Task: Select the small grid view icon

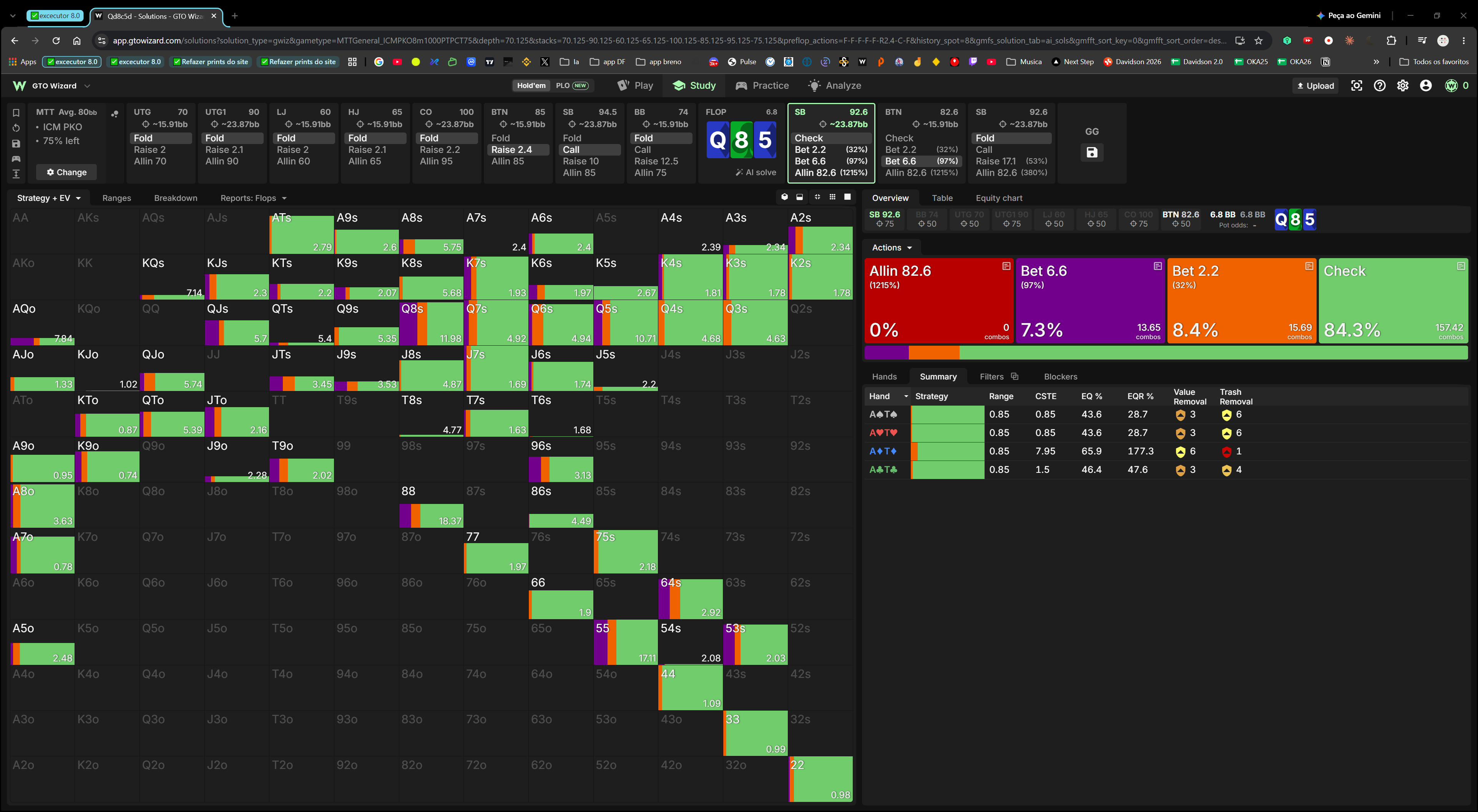Action: (832, 197)
